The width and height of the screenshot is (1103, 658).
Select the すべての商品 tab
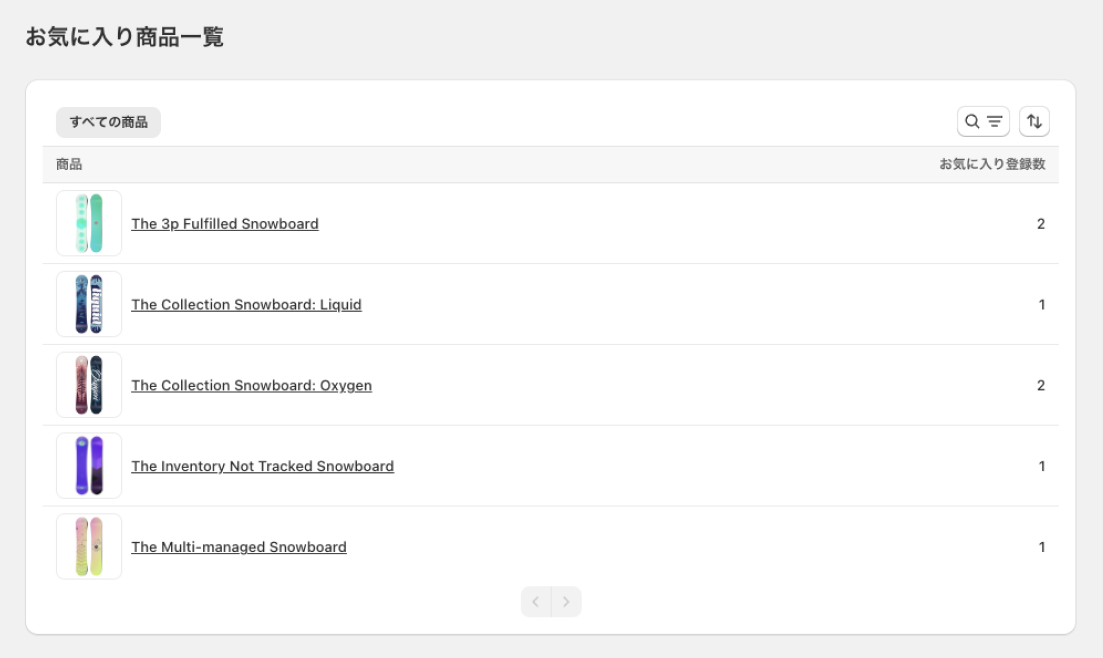[108, 122]
